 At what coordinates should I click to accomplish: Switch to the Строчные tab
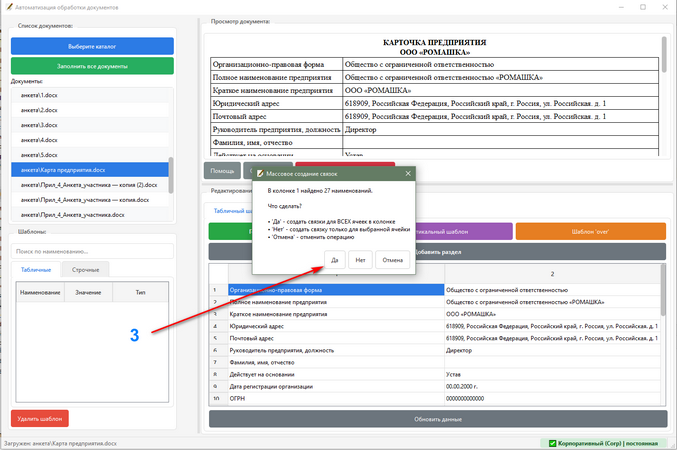click(85, 269)
